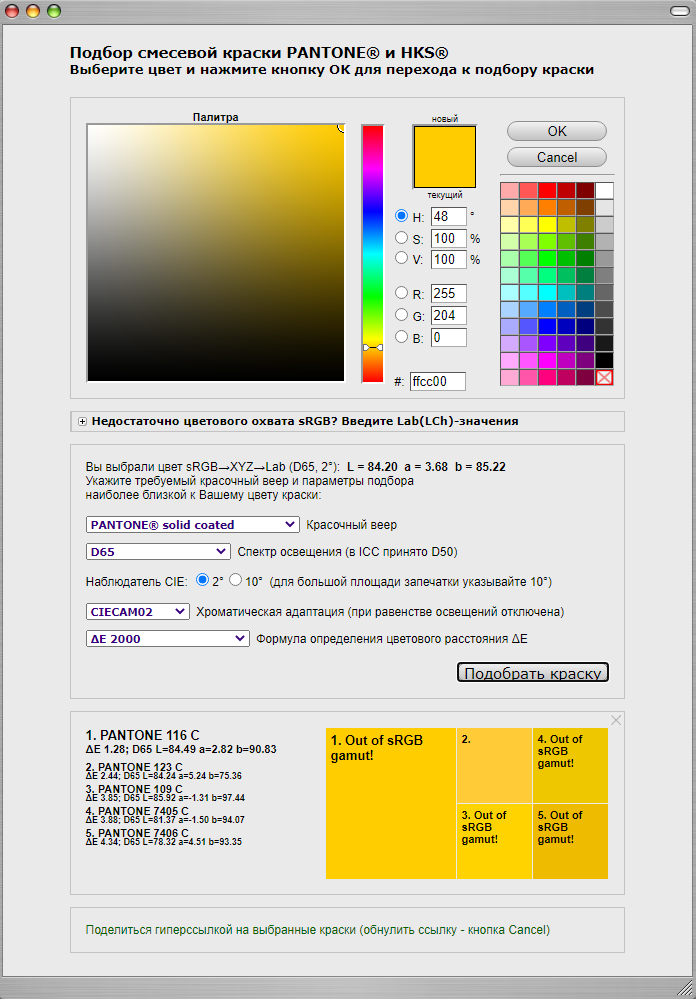Screen dimensions: 696x999
Task: Expand the Lab(LCh) values section
Action: click(82, 422)
